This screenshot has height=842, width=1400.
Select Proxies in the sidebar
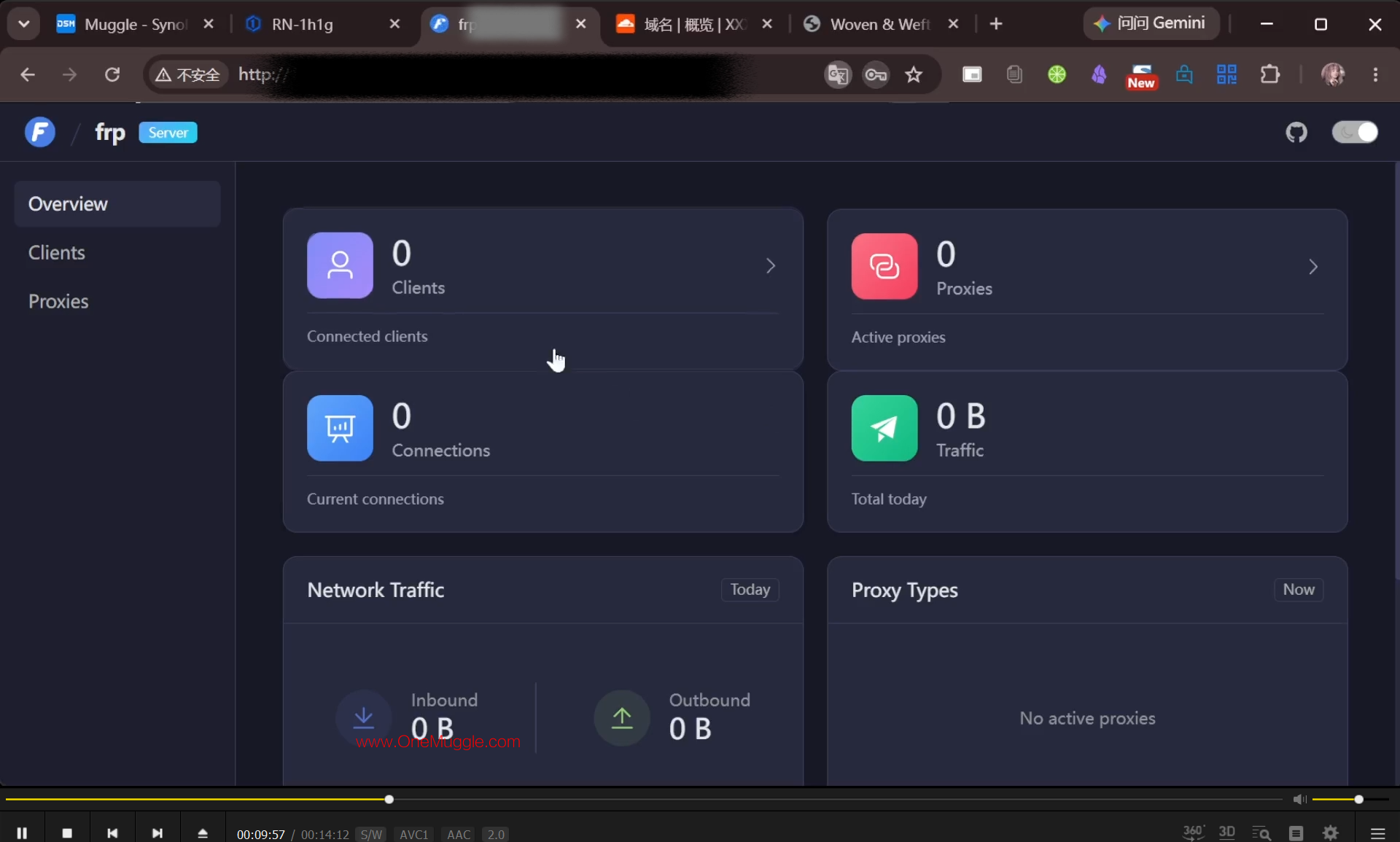(58, 302)
